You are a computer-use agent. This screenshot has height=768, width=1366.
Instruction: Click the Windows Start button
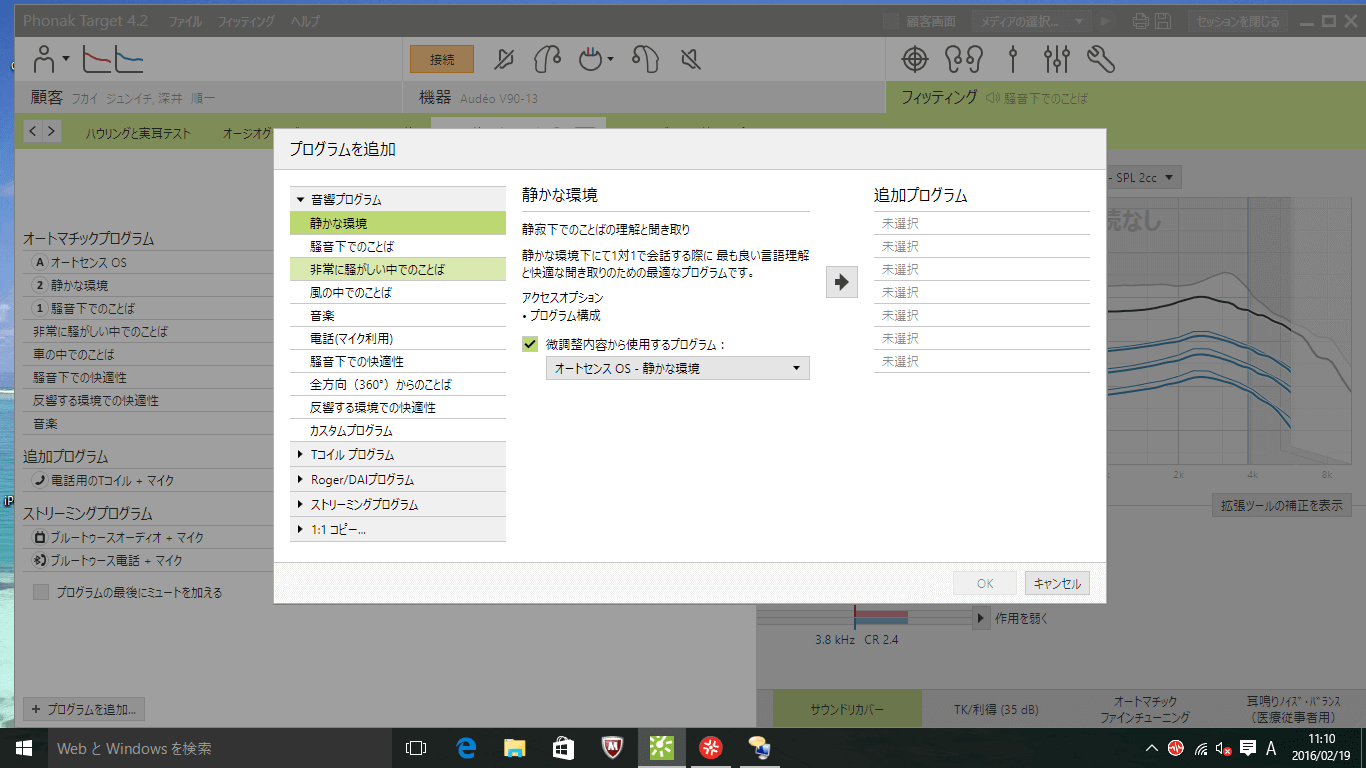tap(24, 747)
